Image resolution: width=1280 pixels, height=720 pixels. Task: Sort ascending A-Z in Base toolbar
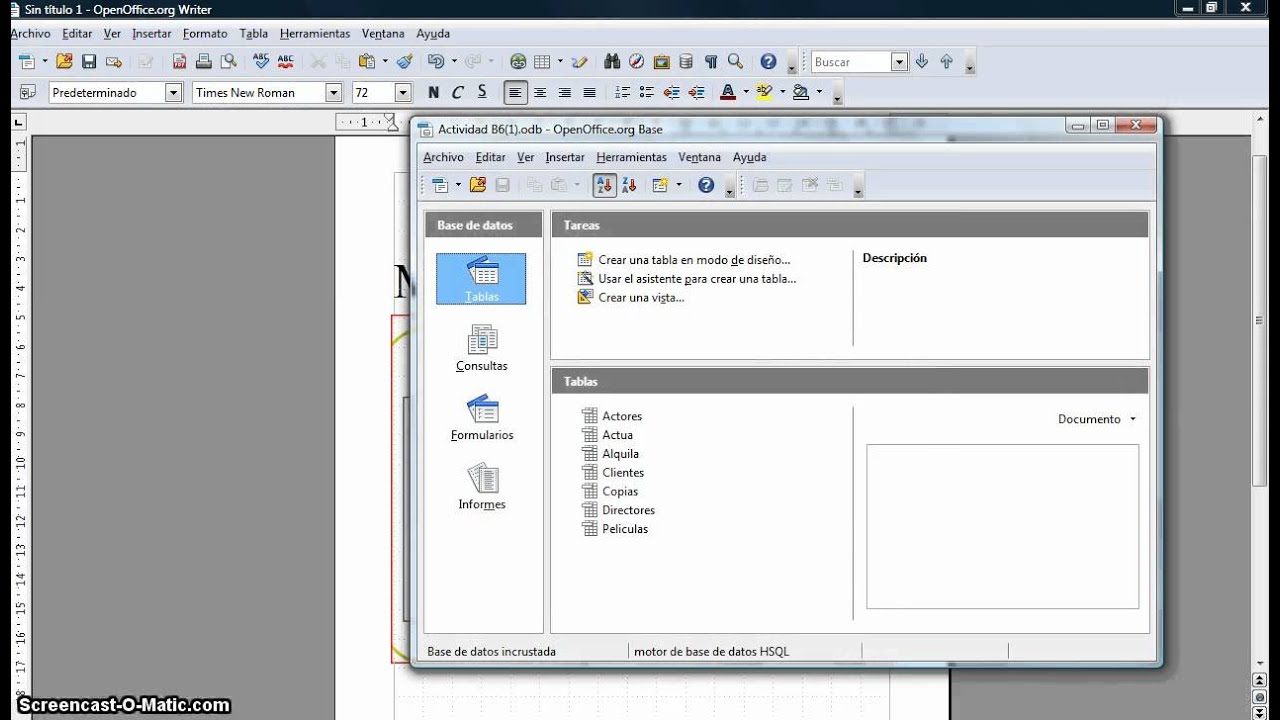click(x=604, y=185)
